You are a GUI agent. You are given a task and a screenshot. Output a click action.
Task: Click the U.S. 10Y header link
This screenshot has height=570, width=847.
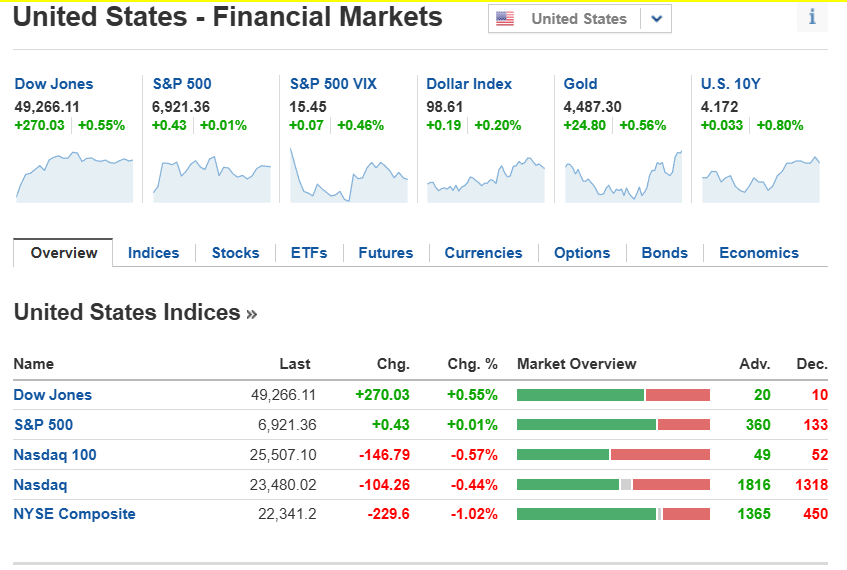click(730, 84)
